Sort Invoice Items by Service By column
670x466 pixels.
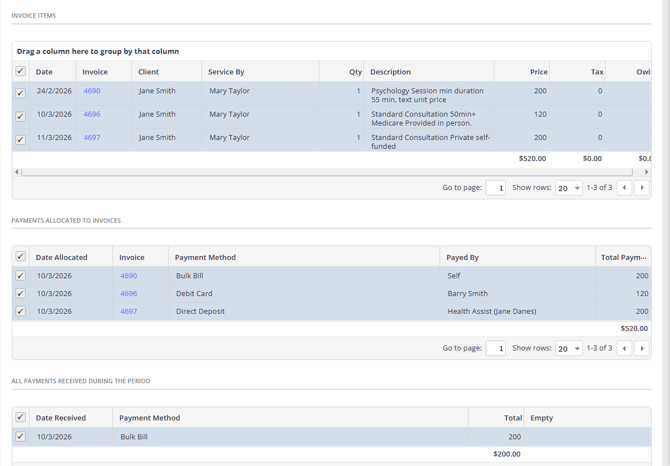click(x=226, y=72)
